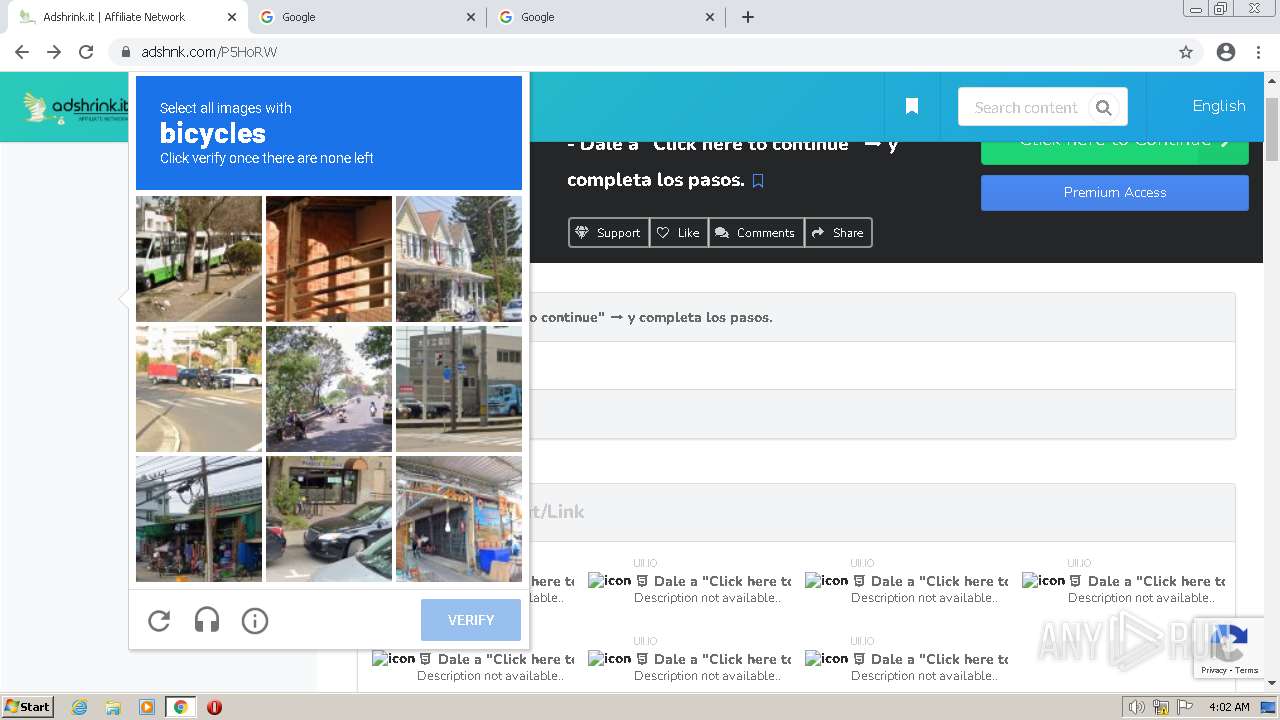
Task: Reload the current browser page
Action: pyautogui.click(x=86, y=52)
